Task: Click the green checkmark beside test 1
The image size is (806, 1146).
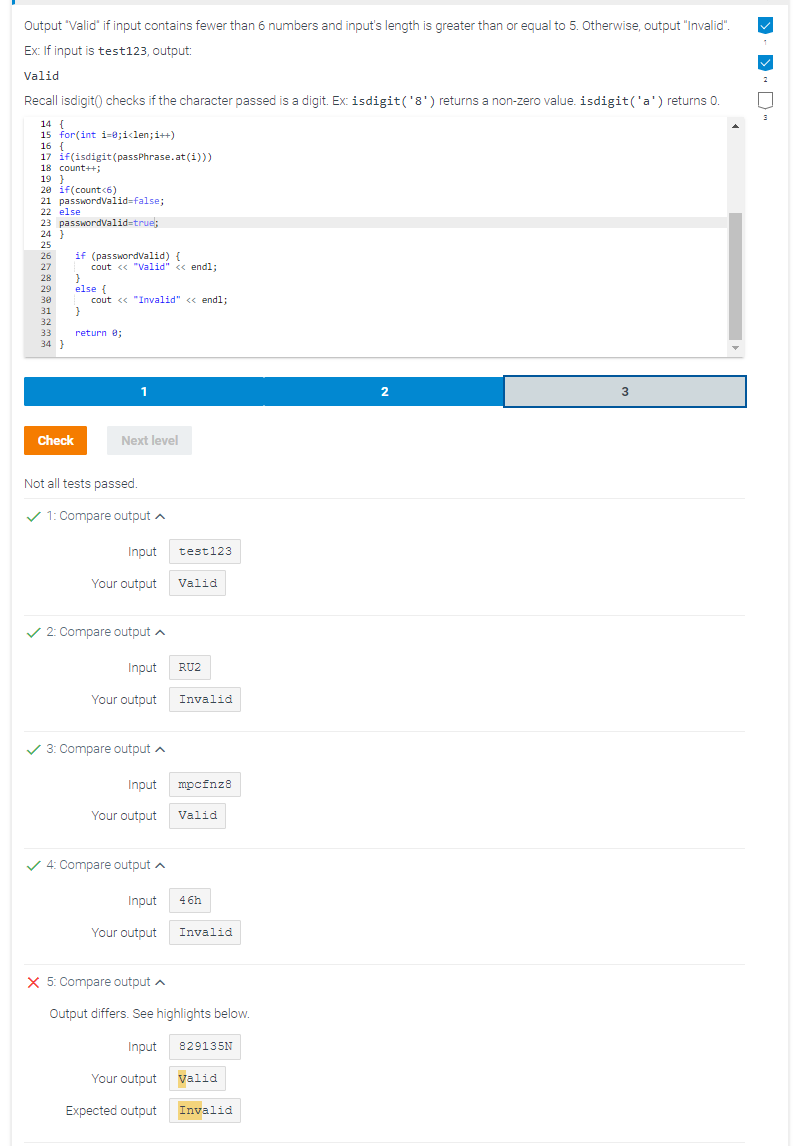Action: pos(31,515)
